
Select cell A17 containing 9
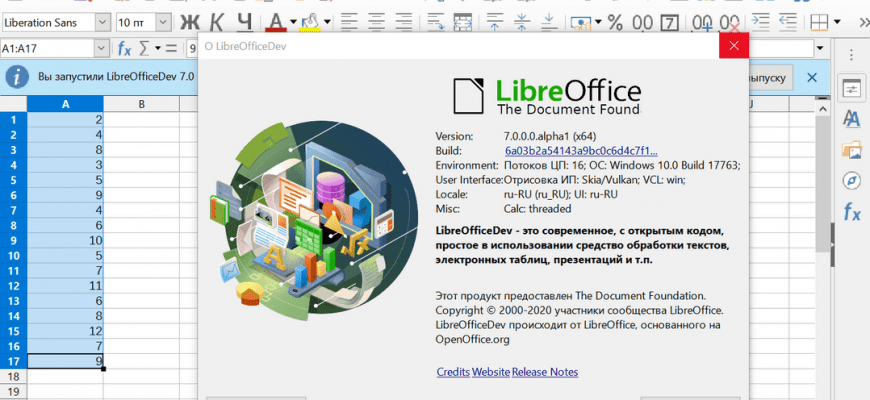[x=65, y=361]
